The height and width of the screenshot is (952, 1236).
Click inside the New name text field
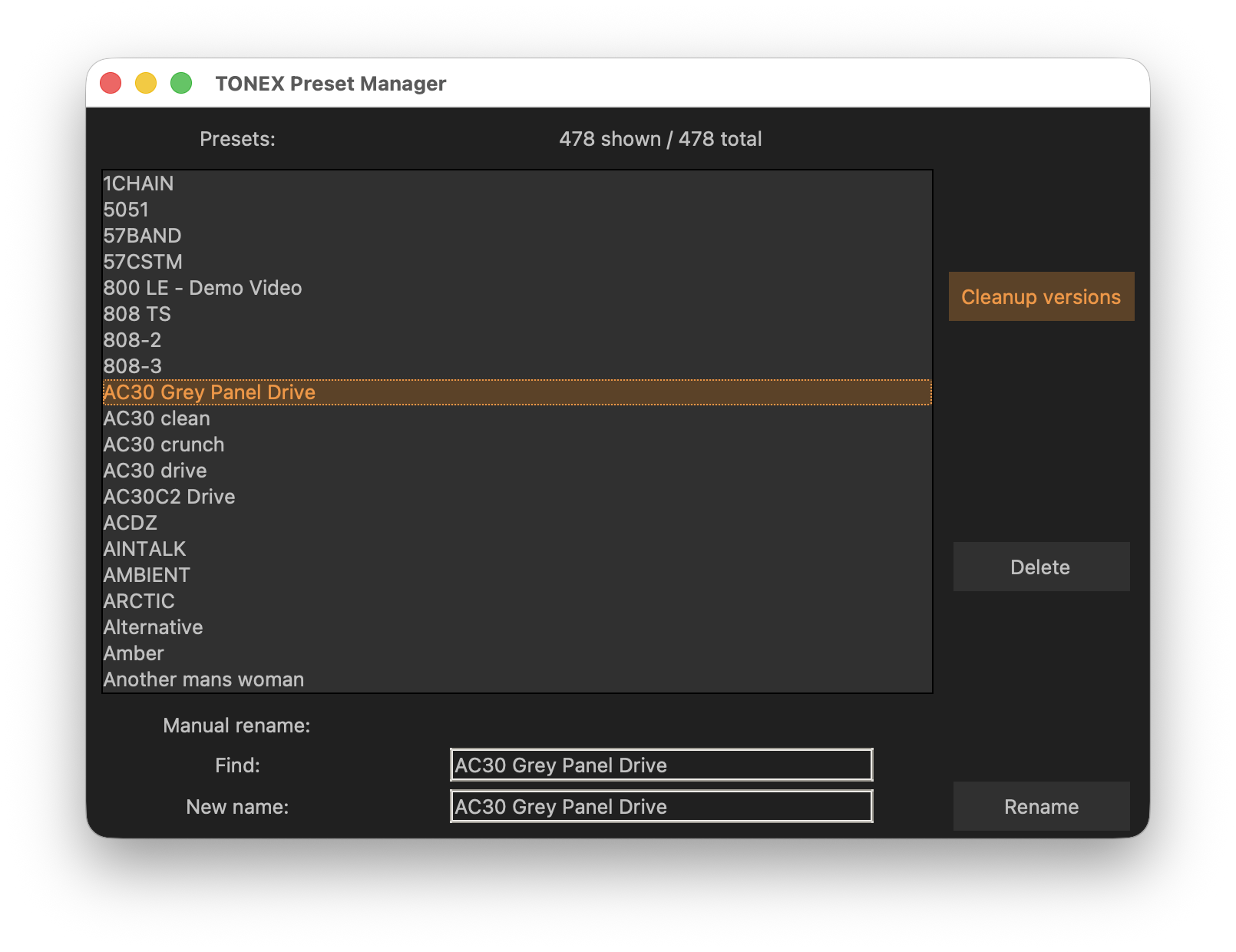click(660, 806)
